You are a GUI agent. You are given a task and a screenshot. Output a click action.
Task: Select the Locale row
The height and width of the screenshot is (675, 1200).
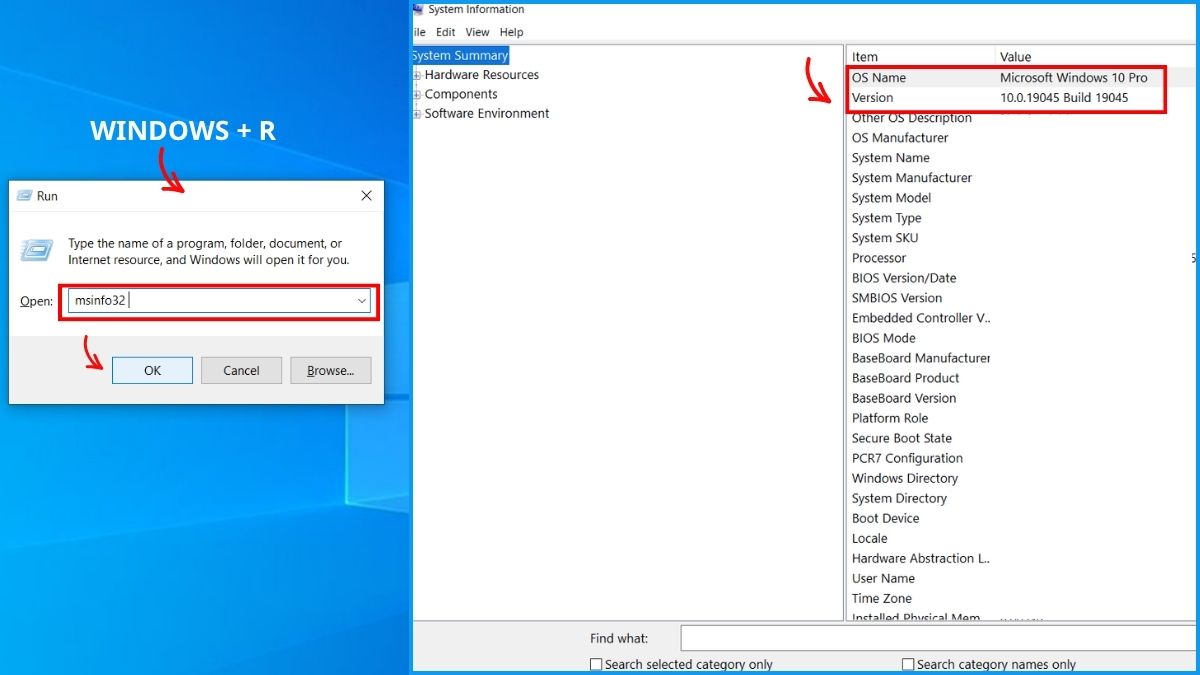[x=1022, y=538]
